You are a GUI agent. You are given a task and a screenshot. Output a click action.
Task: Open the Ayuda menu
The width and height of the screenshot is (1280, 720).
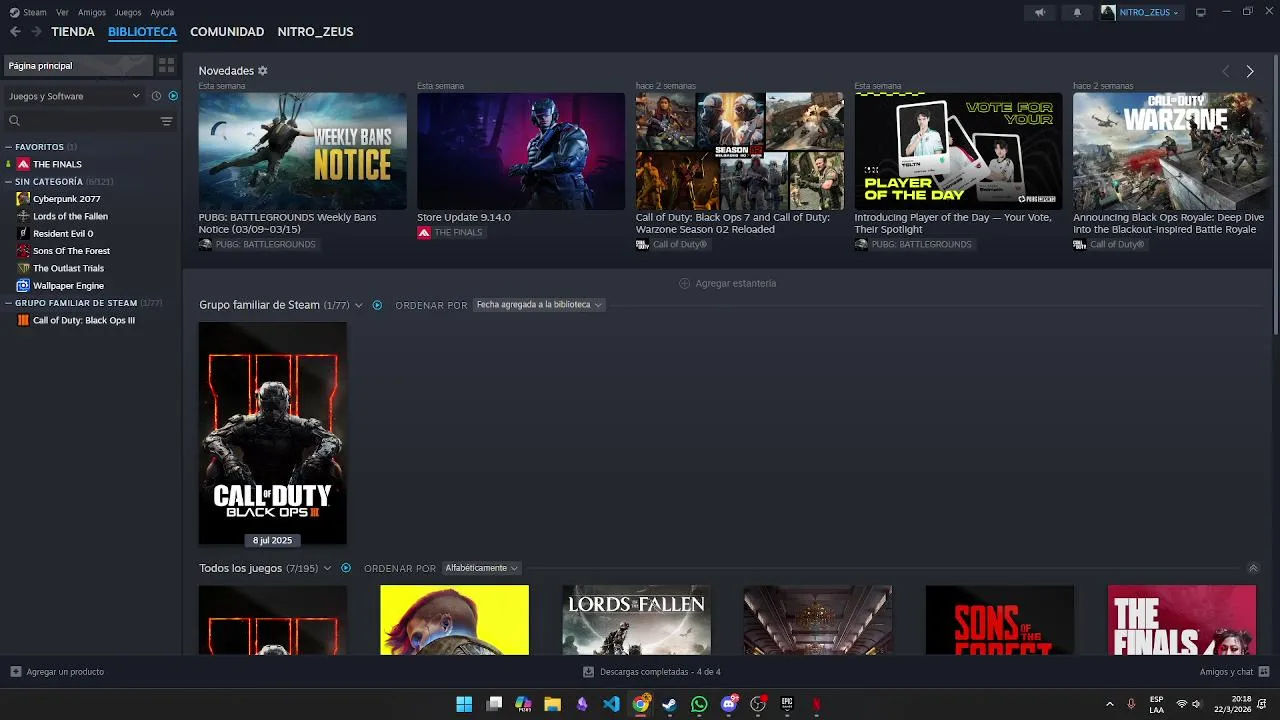click(x=162, y=12)
